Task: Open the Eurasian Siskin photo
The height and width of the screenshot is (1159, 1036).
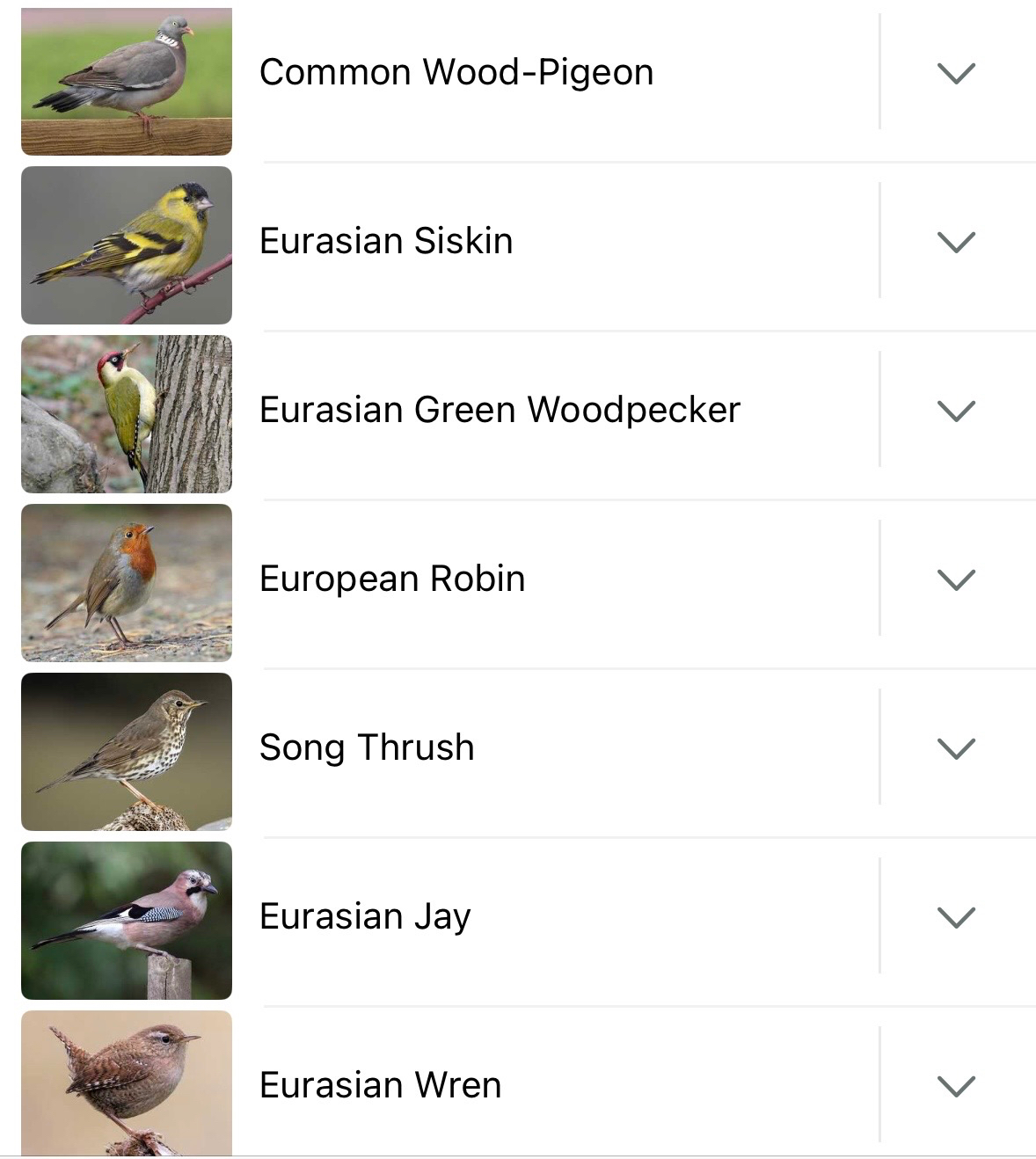Action: click(127, 245)
